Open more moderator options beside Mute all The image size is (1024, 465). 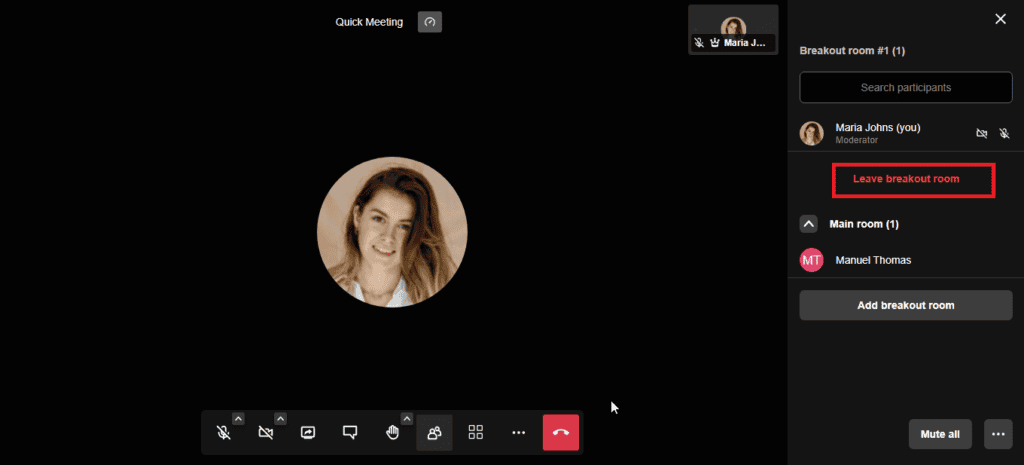(x=998, y=434)
